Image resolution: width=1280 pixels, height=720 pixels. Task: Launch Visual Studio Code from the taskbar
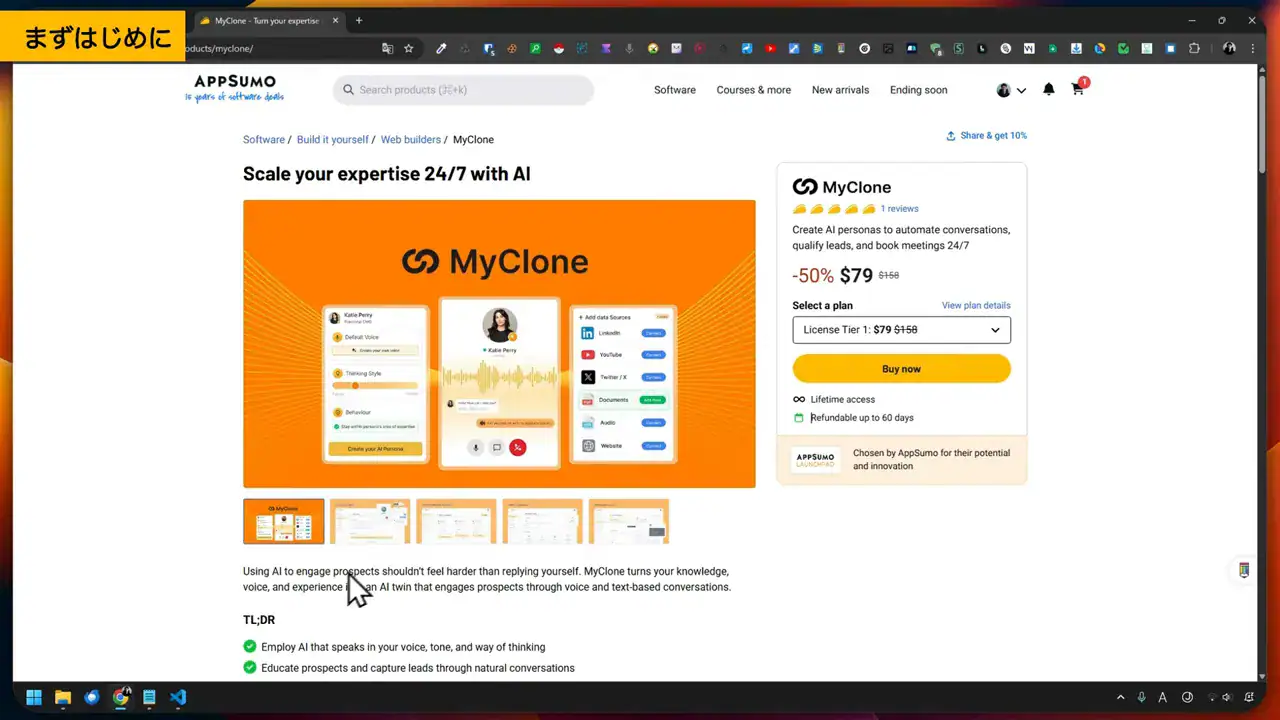click(178, 696)
